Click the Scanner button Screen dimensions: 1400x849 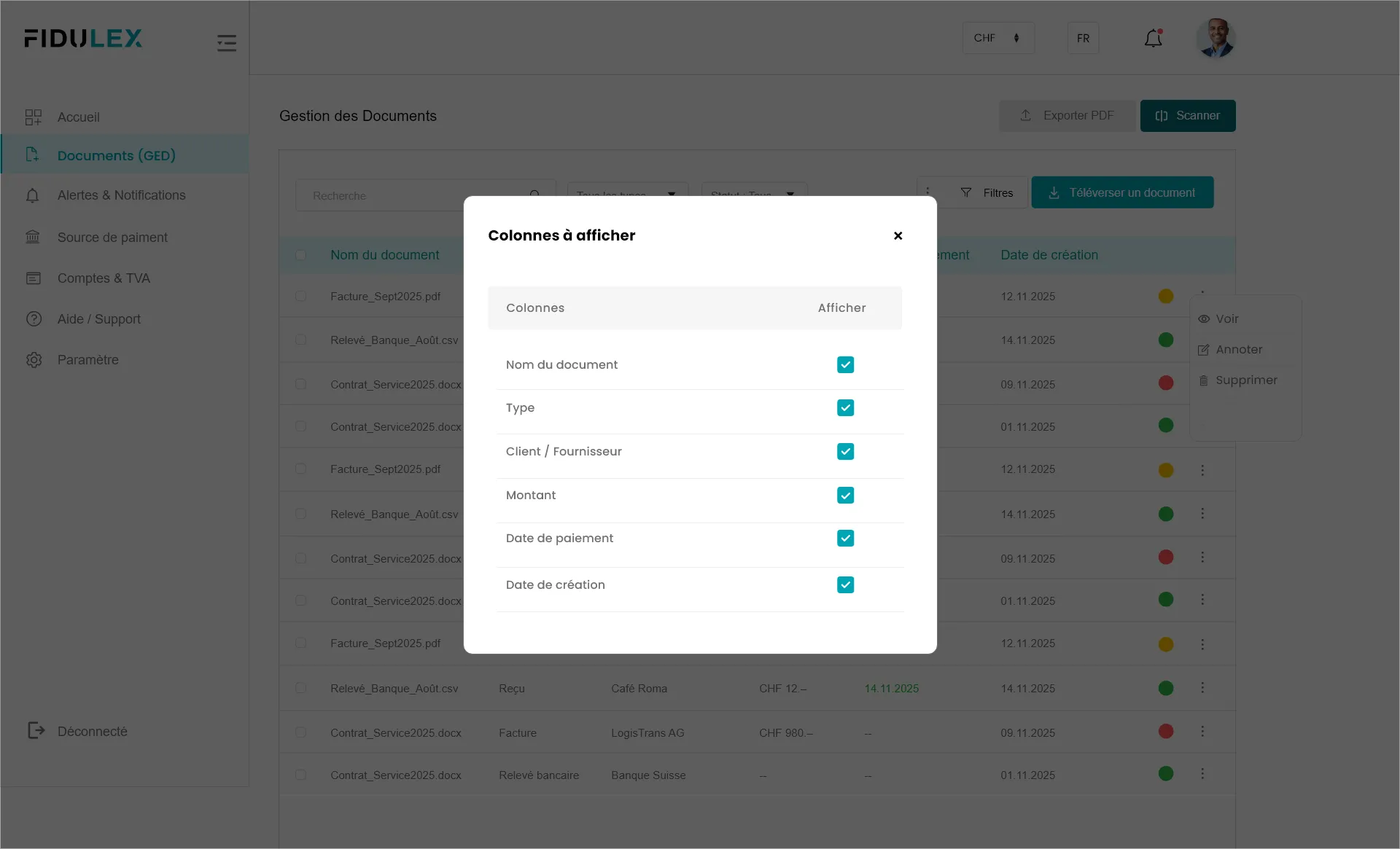click(1187, 116)
